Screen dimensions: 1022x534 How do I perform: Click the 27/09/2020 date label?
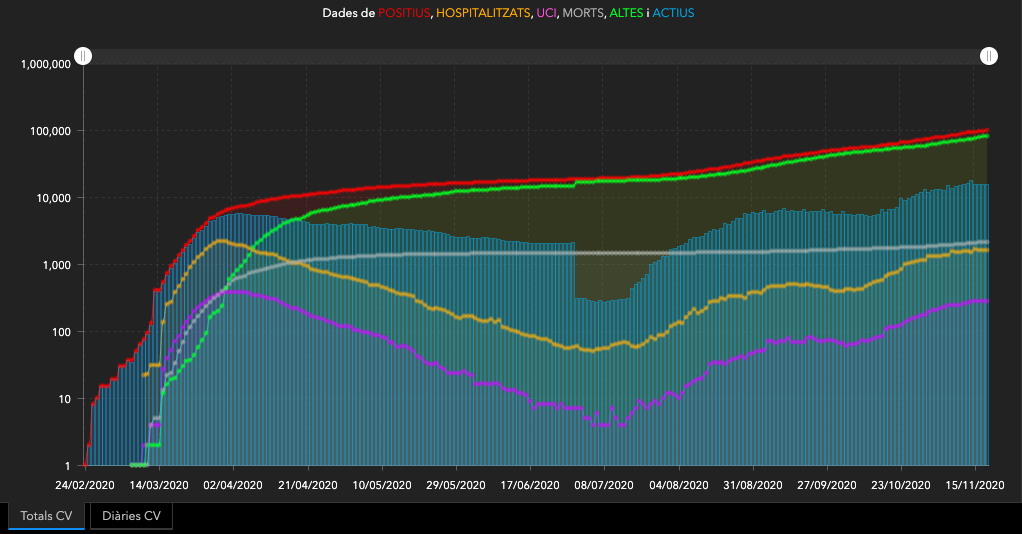coord(827,485)
